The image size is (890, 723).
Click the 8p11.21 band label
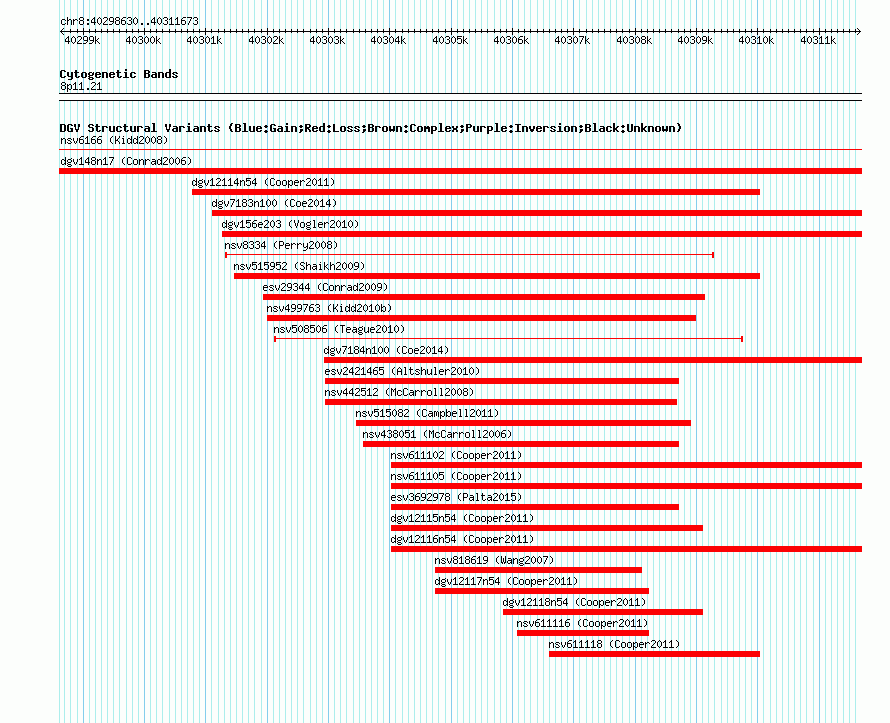(x=81, y=86)
